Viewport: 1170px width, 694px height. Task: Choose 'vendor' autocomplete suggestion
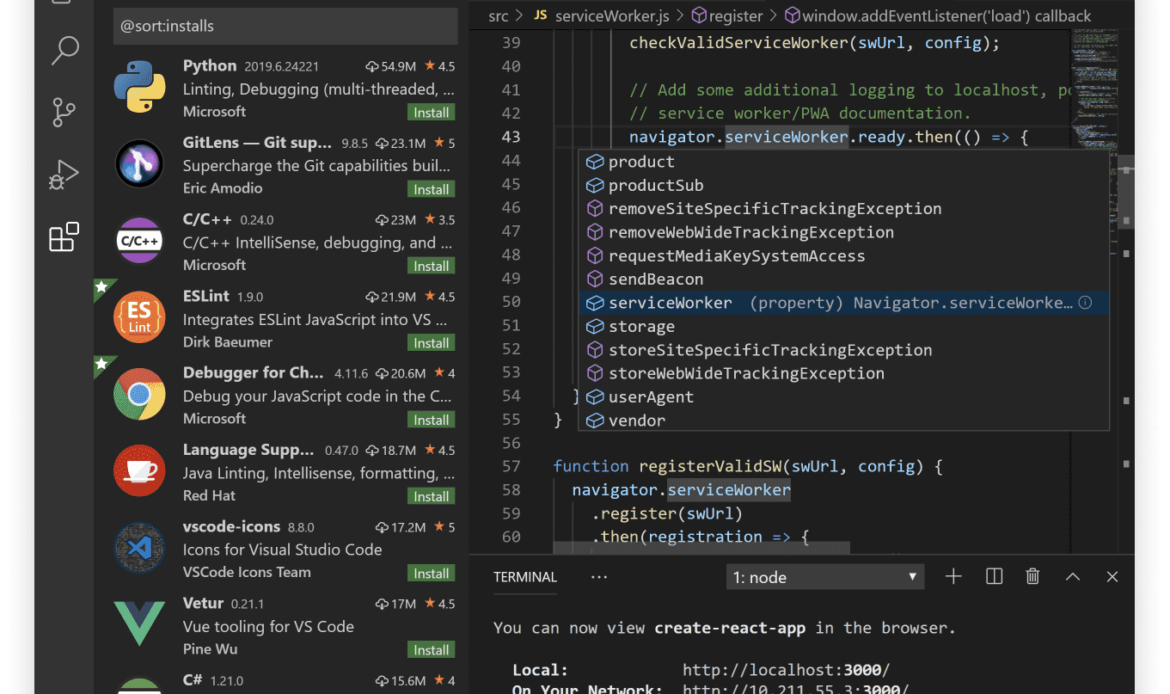843,420
